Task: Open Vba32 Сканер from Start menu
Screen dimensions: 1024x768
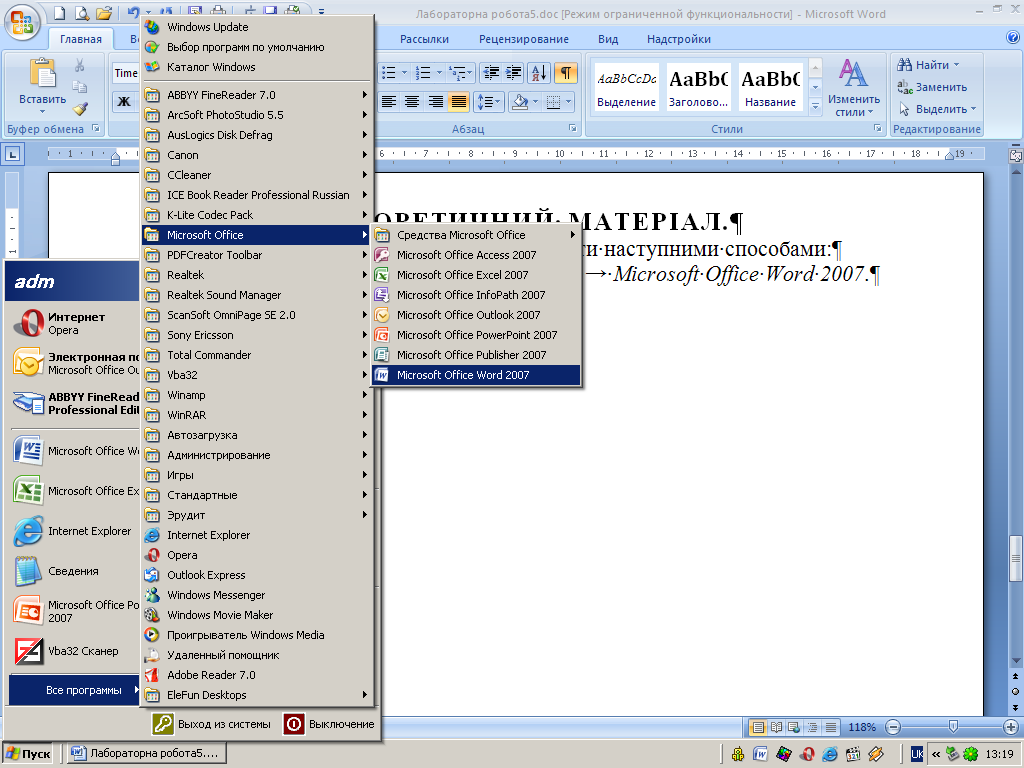Action: [x=74, y=651]
